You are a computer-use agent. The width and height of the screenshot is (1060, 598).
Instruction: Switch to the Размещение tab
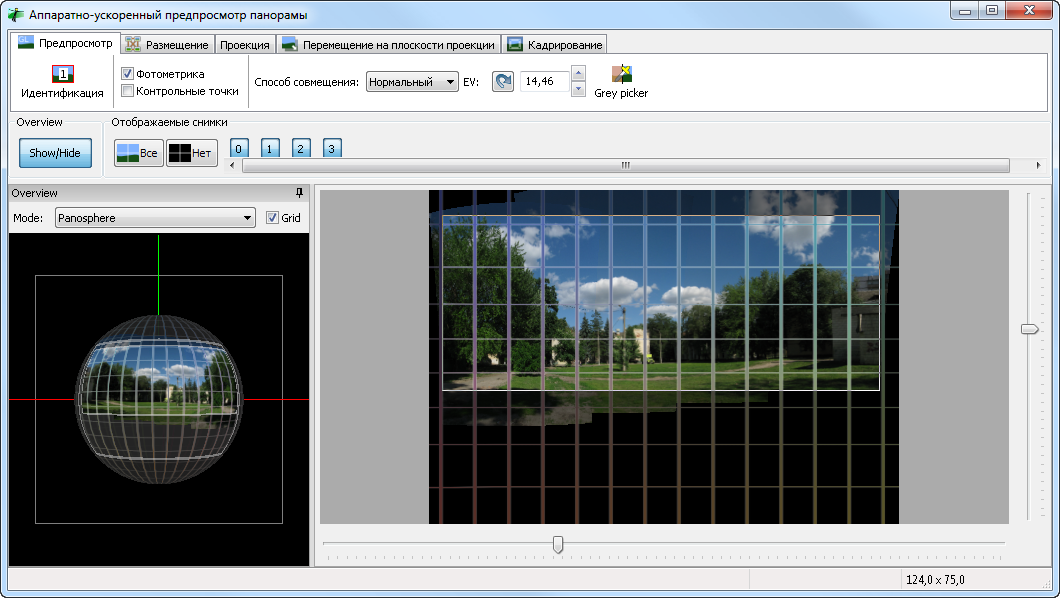click(x=167, y=45)
